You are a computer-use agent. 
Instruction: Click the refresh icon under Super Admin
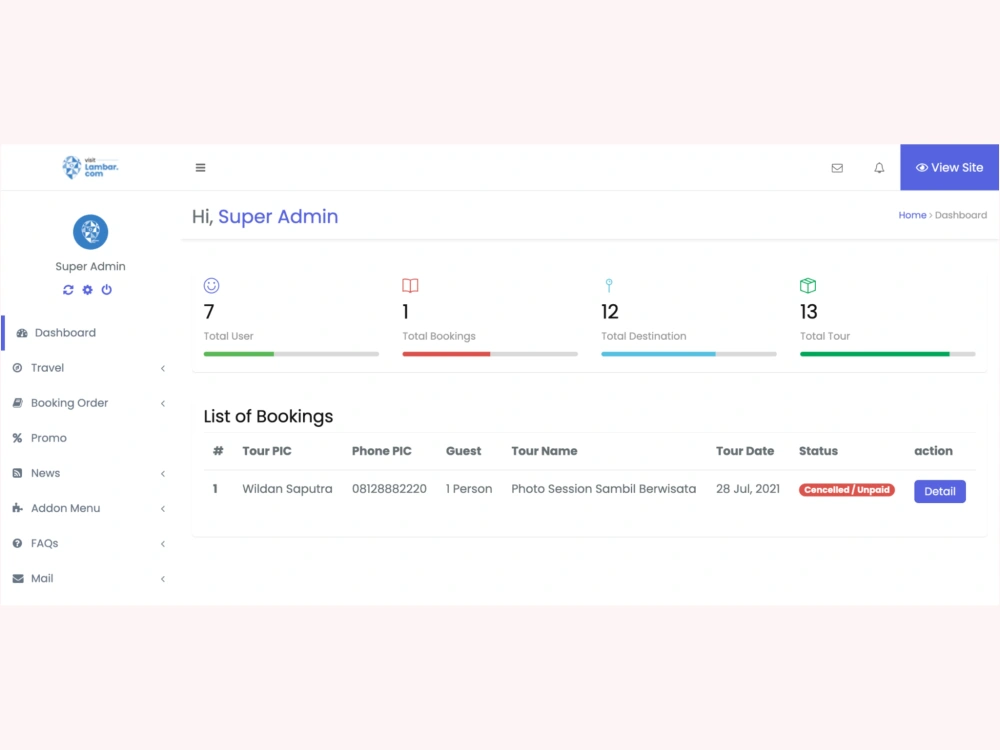(x=68, y=290)
